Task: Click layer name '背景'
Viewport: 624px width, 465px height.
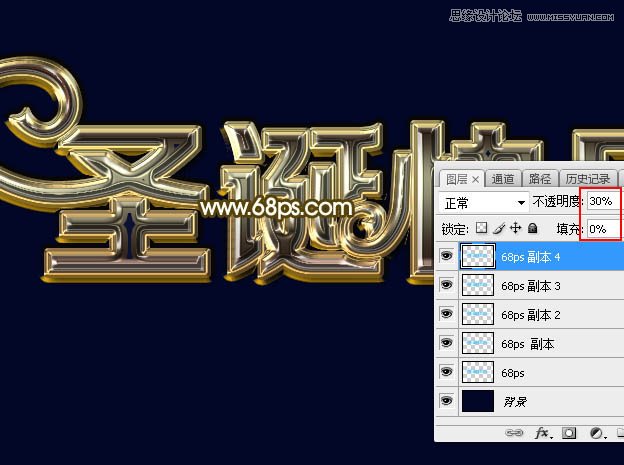Action: tap(515, 402)
